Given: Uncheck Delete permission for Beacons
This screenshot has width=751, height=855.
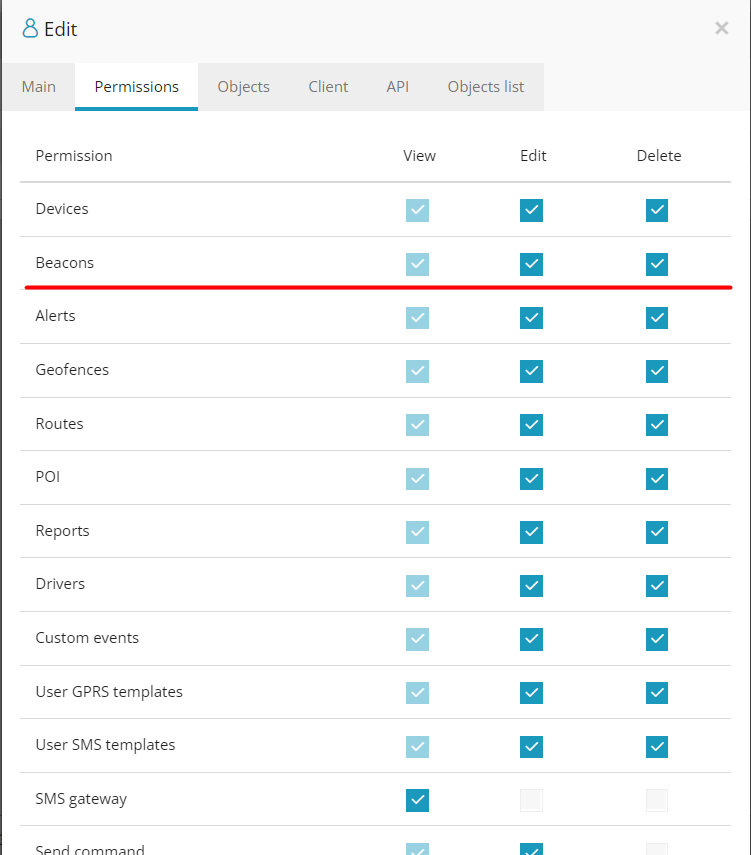Looking at the screenshot, I should point(657,264).
